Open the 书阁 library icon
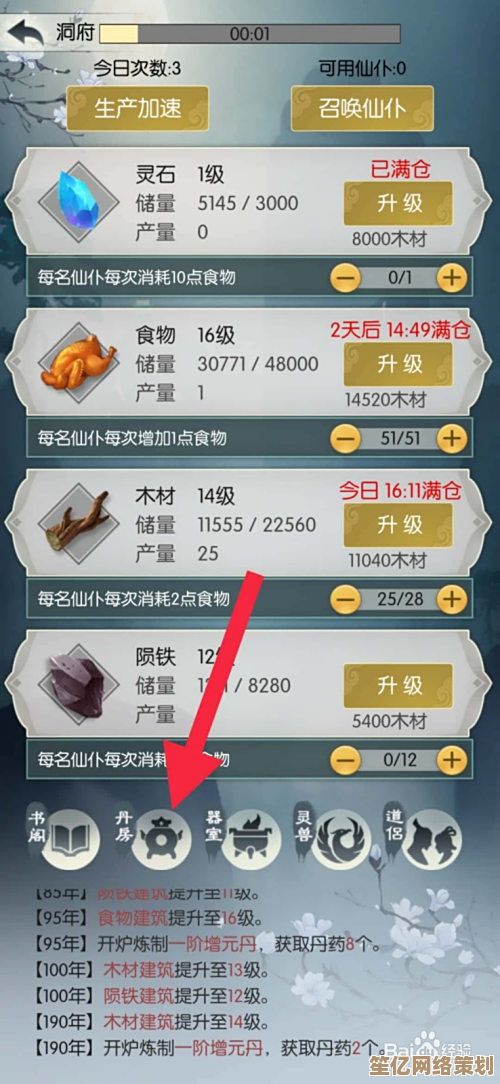 click(x=67, y=837)
